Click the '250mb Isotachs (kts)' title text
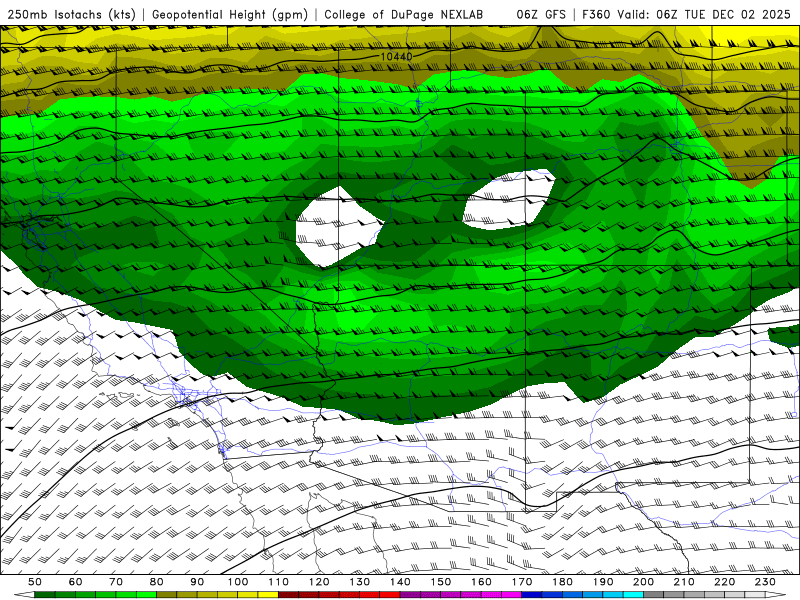 [x=72, y=15]
